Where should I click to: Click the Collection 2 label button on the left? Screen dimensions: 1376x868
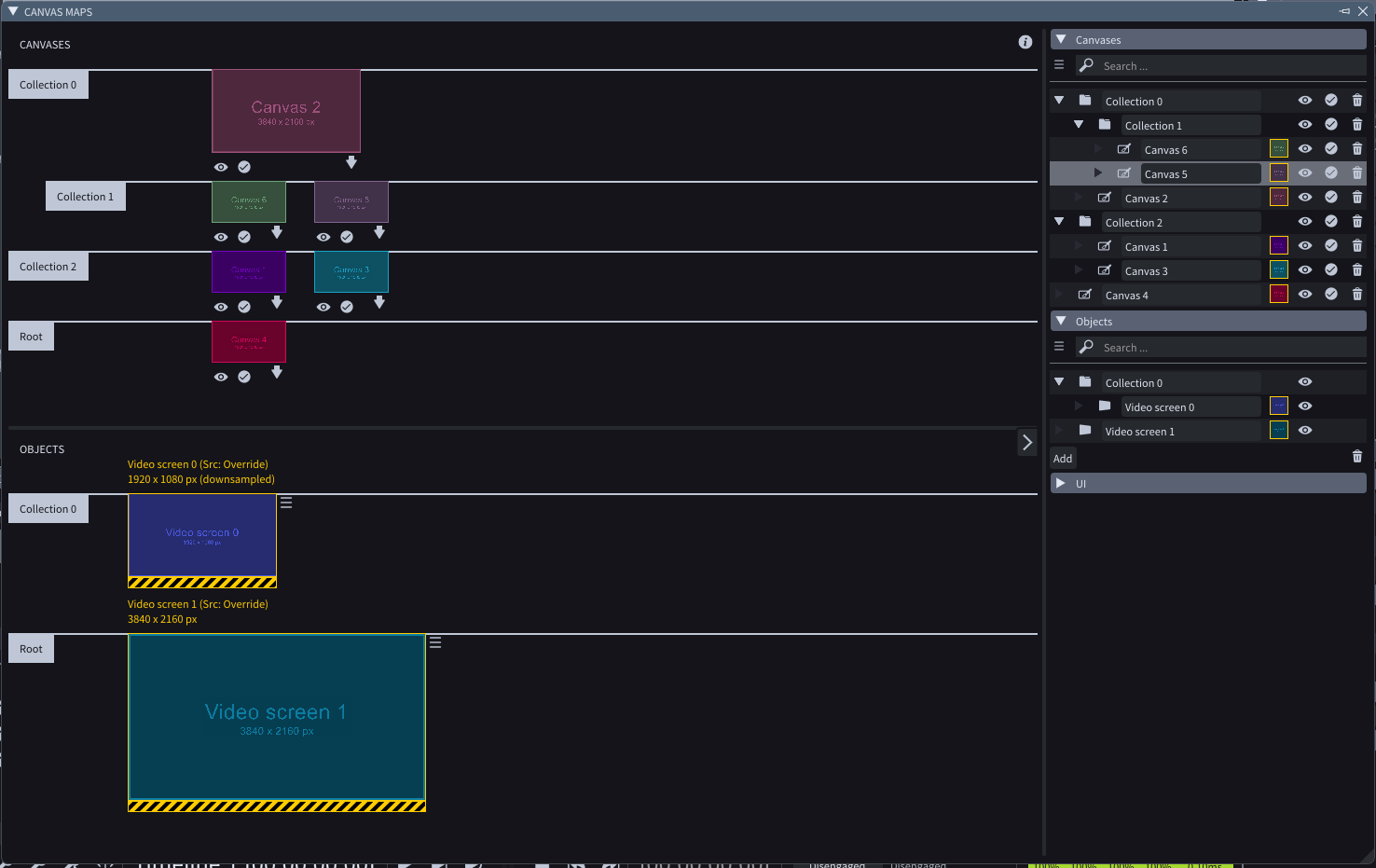(48, 267)
